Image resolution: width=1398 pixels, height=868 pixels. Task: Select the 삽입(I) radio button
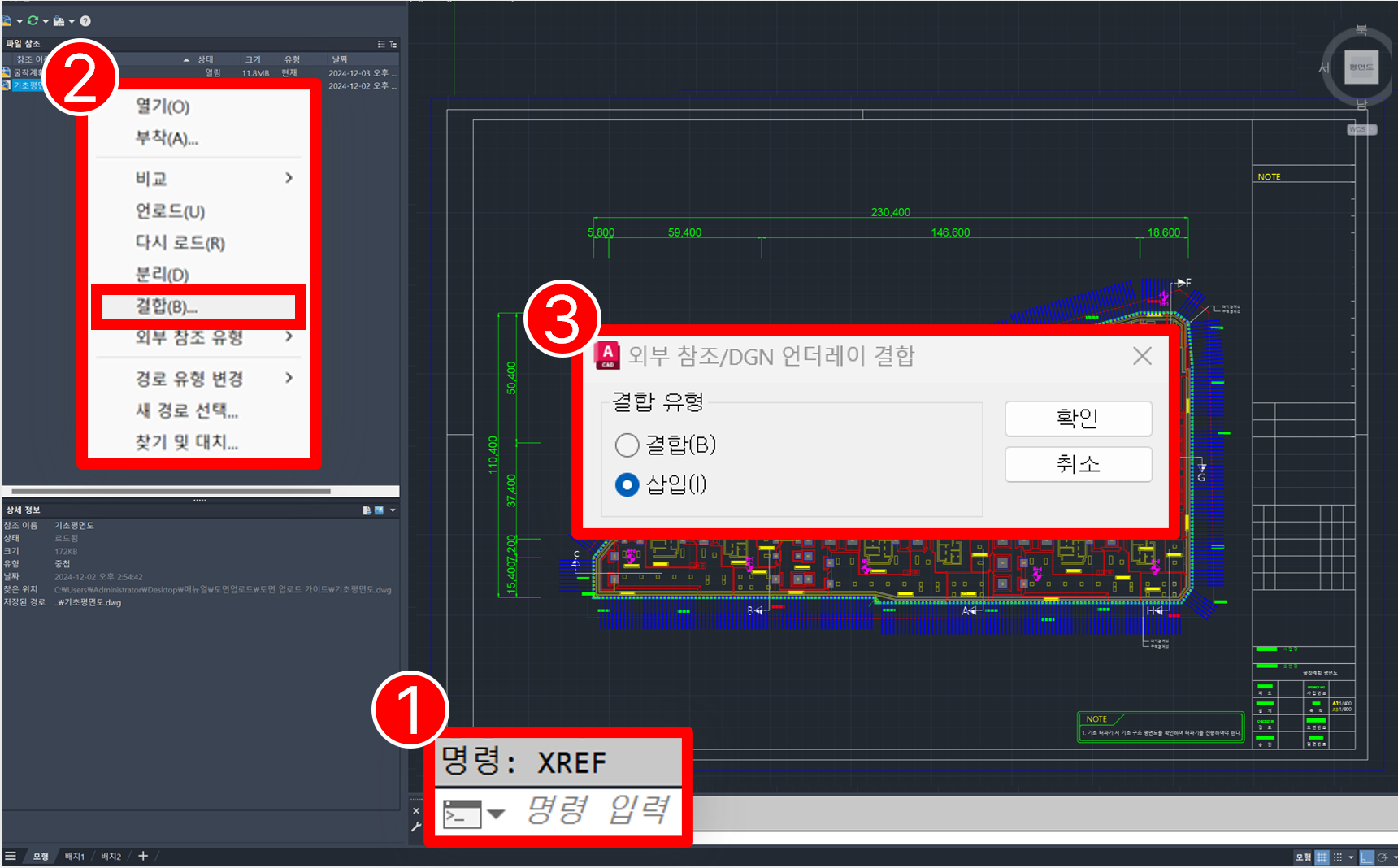627,485
